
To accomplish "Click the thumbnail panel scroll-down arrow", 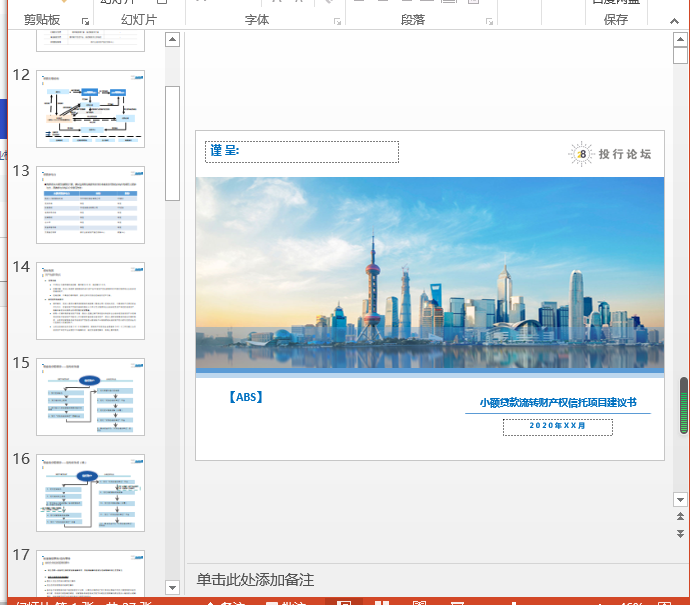I will pyautogui.click(x=172, y=587).
